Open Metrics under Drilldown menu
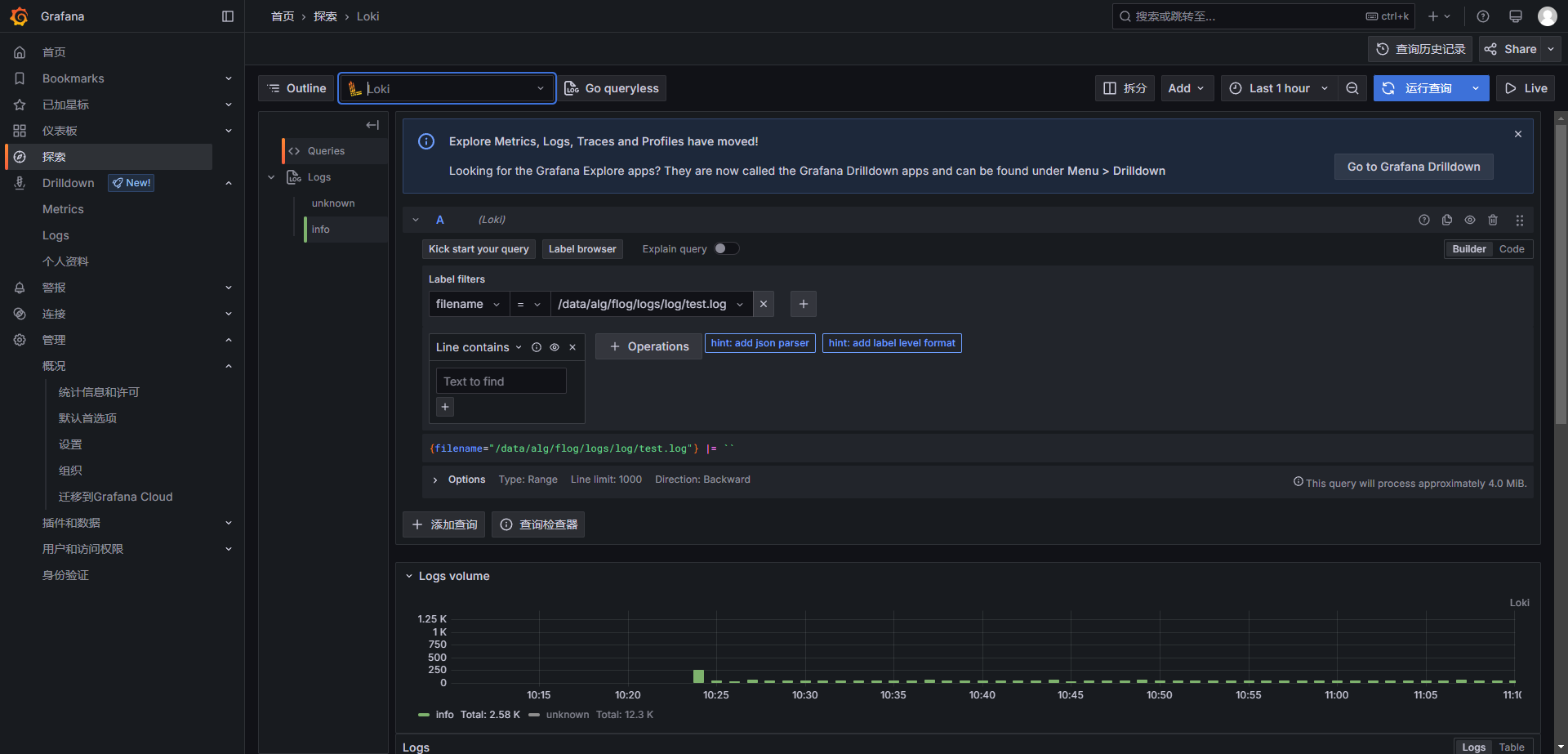 coord(63,209)
